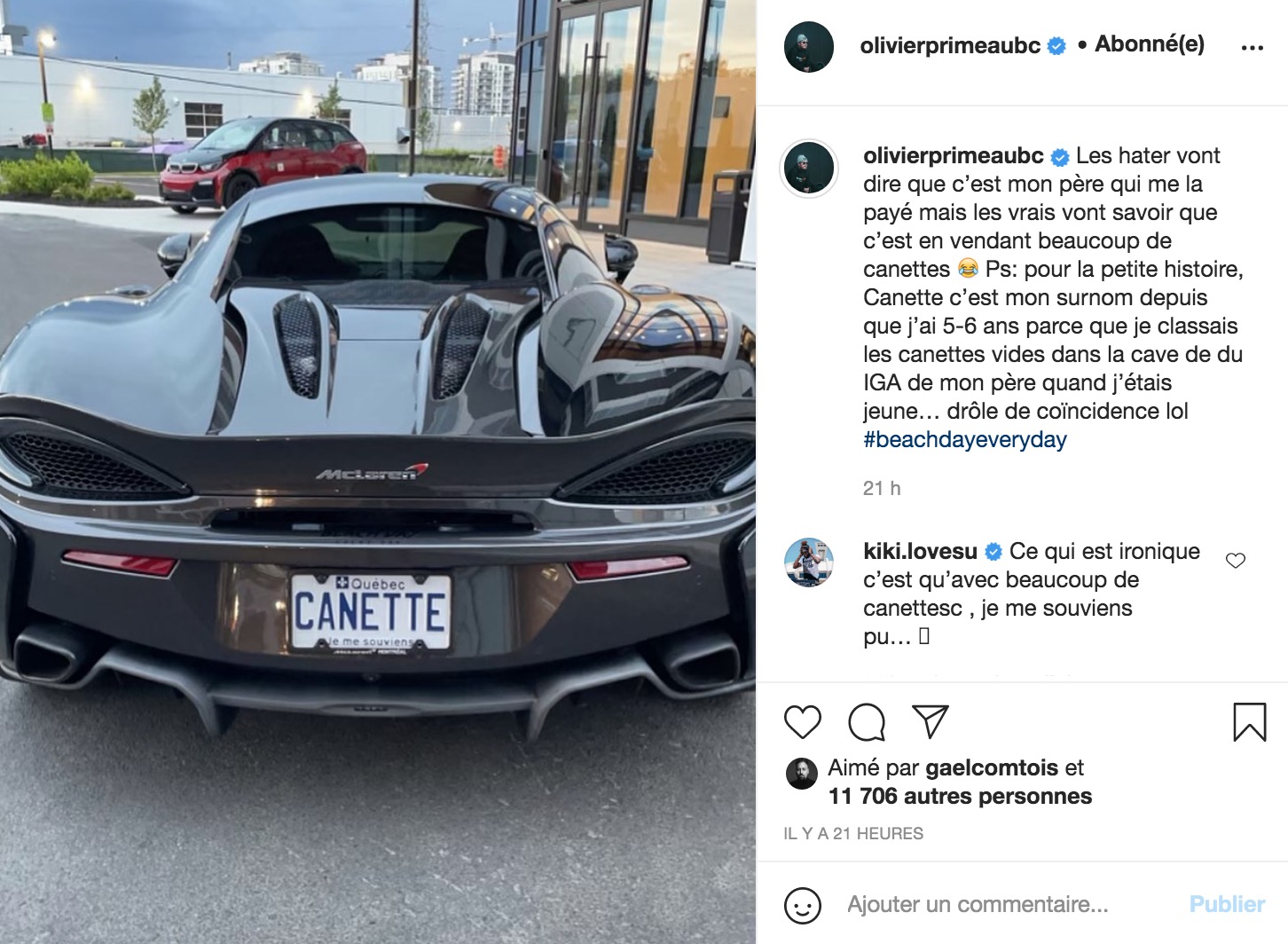Click the caption author avatar beside the caption
This screenshot has width=1288, height=944.
809,169
